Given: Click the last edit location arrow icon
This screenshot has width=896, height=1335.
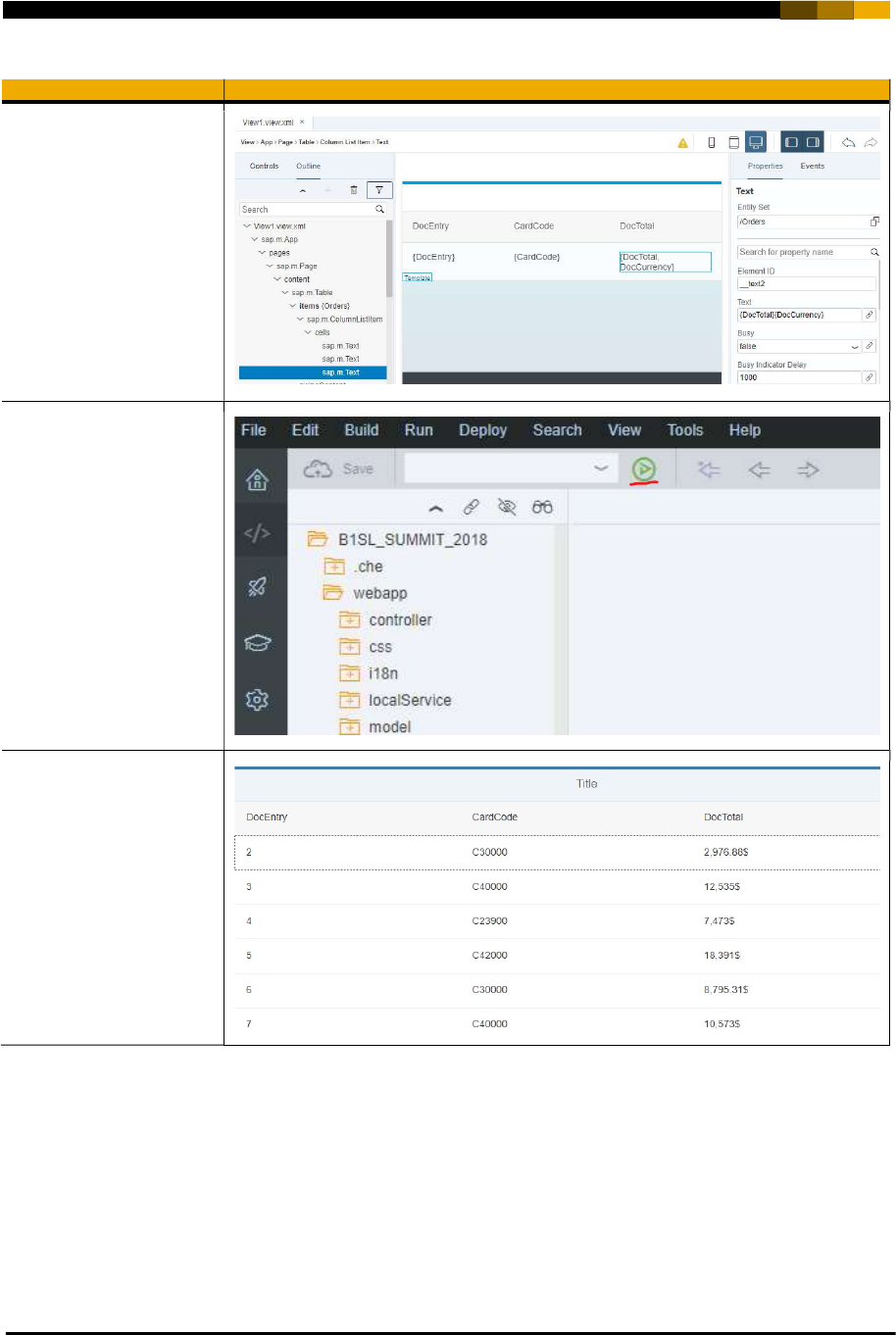Looking at the screenshot, I should [709, 470].
